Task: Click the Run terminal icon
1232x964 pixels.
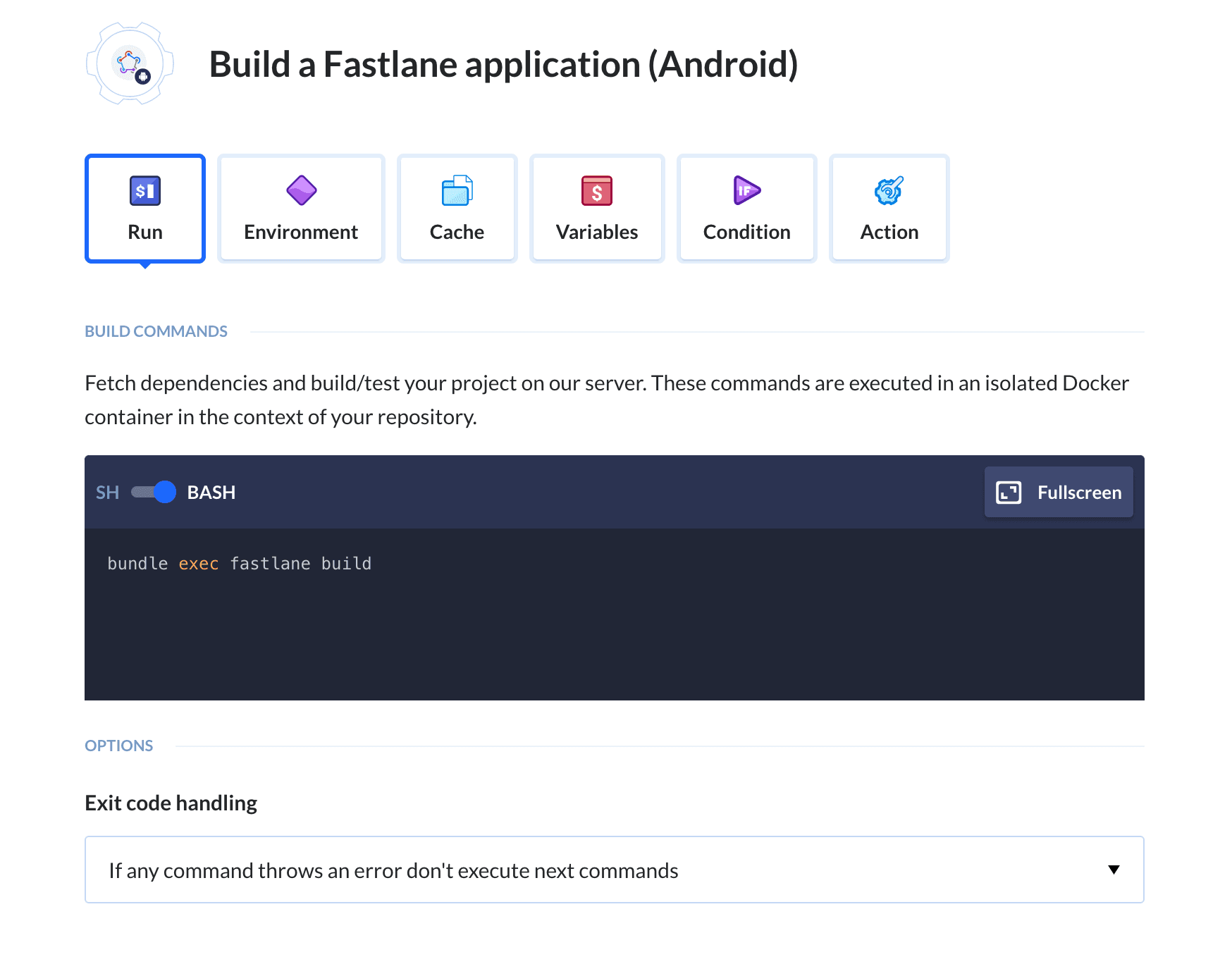Action: [145, 190]
